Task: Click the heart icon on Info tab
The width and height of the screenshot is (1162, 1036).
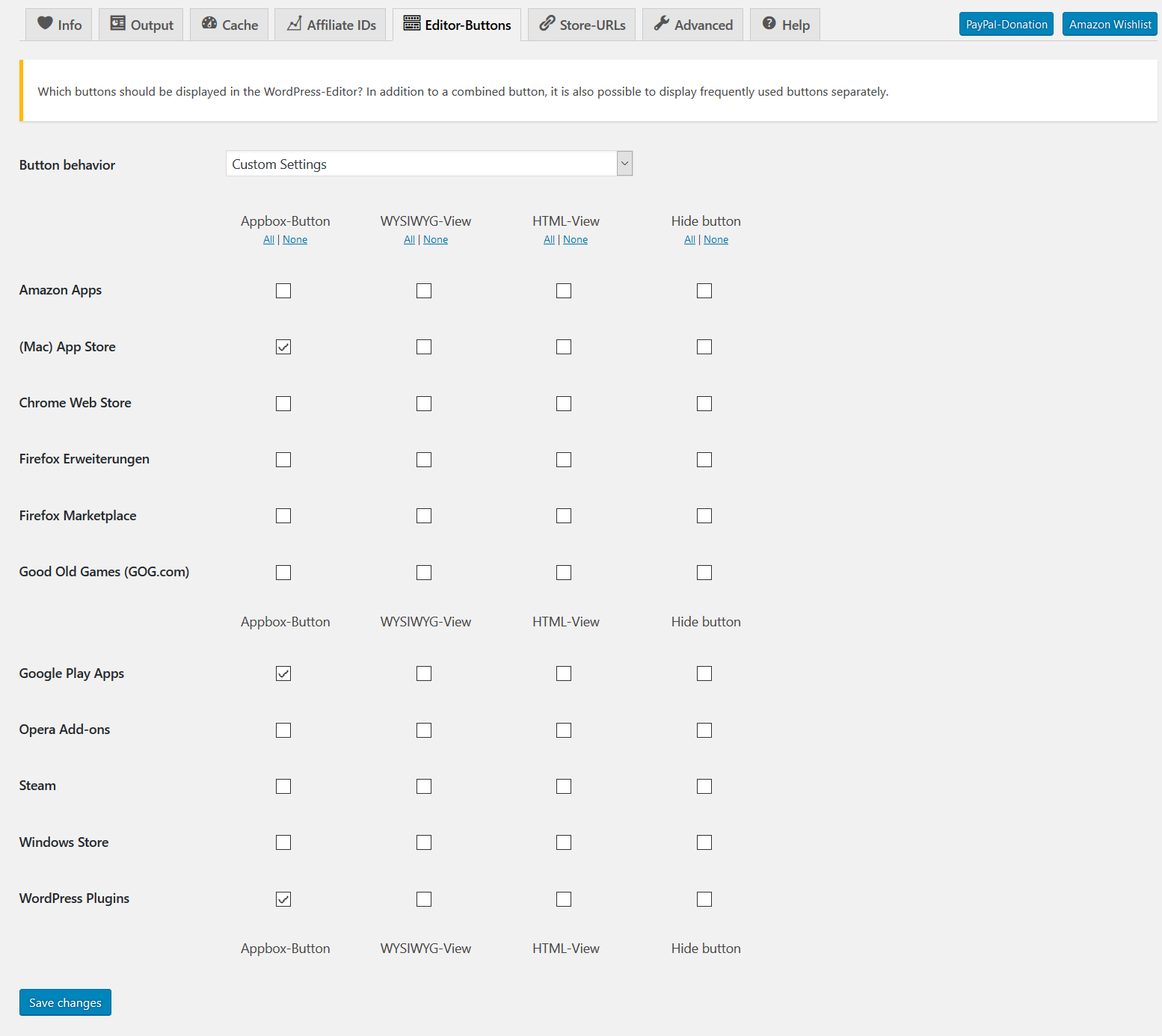Action: click(45, 23)
